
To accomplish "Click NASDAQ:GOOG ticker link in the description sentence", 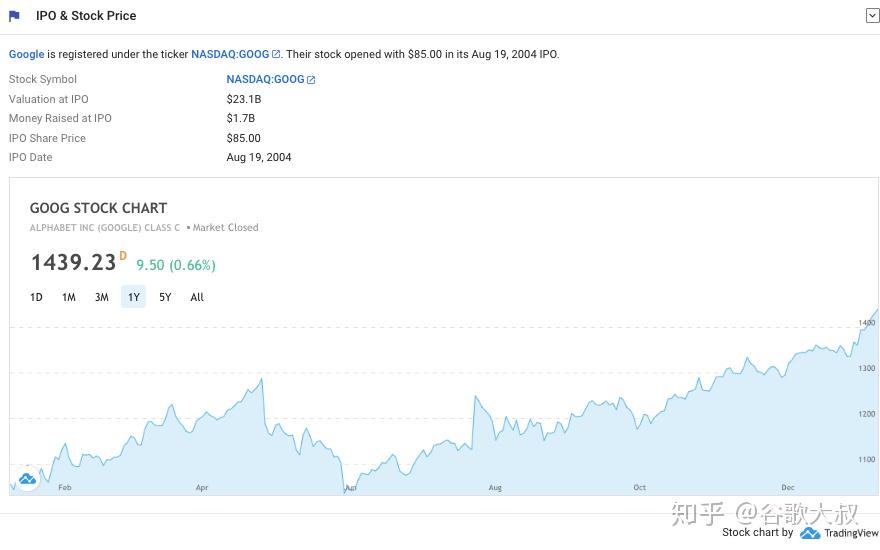I will tap(230, 54).
